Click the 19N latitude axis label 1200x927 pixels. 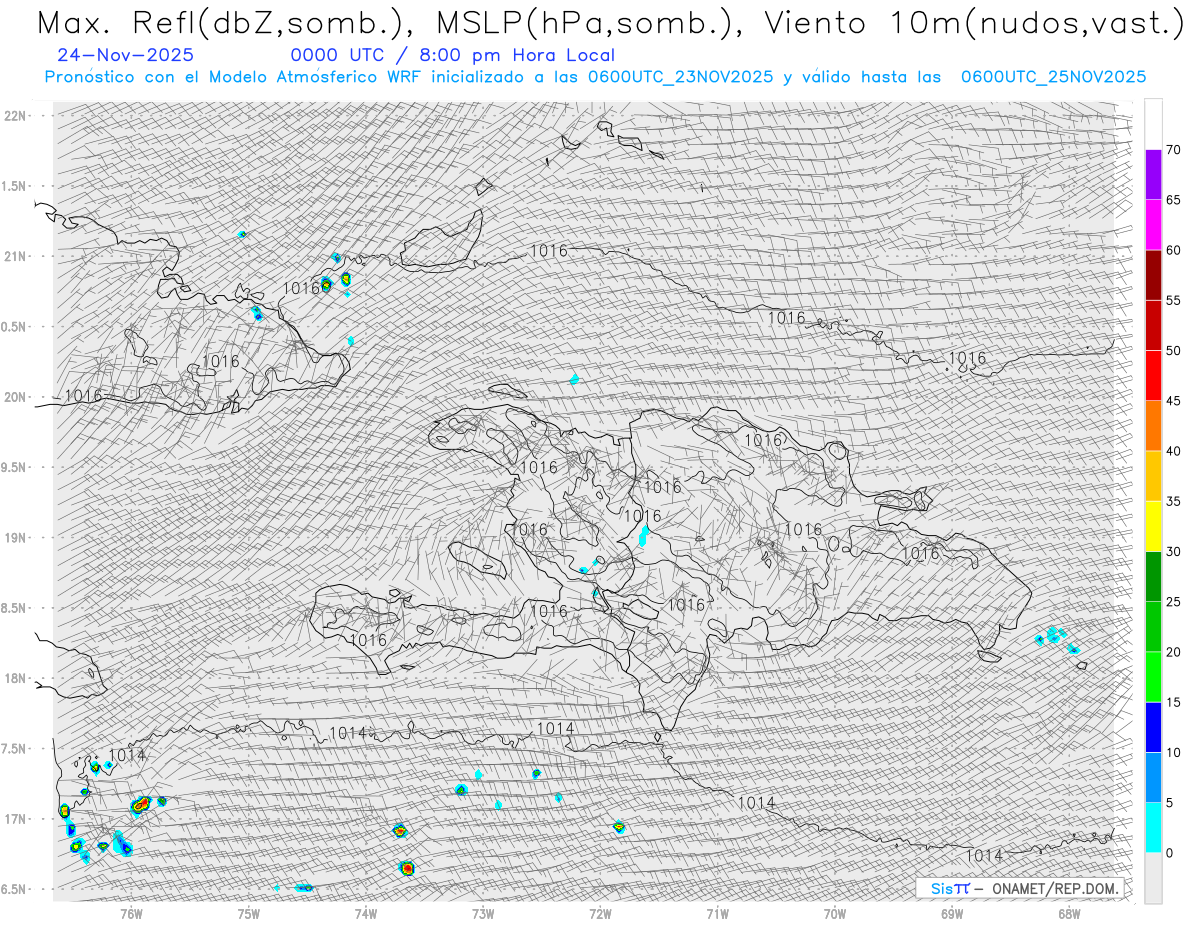[x=14, y=538]
